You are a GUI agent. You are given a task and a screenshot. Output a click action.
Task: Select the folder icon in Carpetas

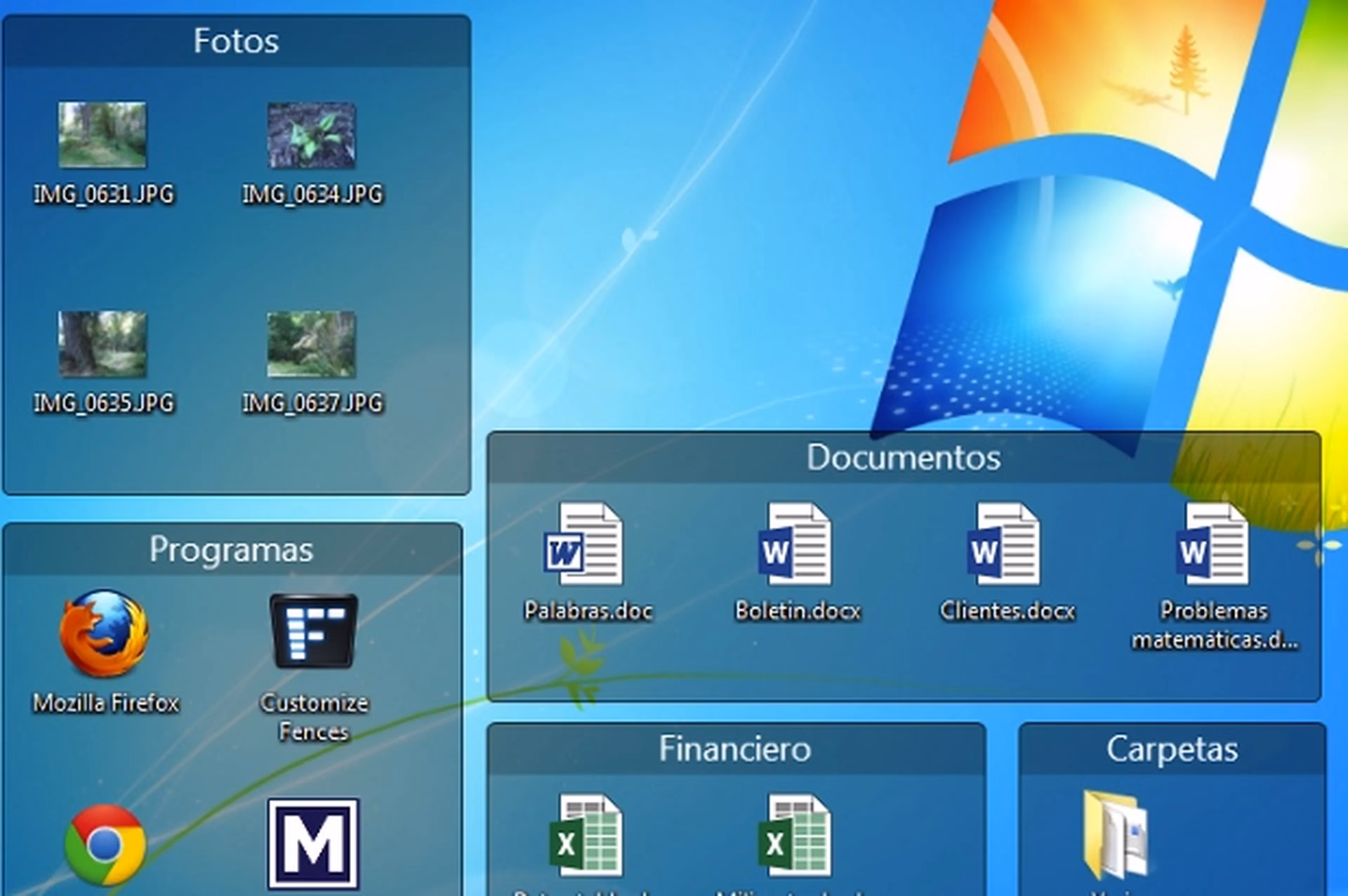1116,836
